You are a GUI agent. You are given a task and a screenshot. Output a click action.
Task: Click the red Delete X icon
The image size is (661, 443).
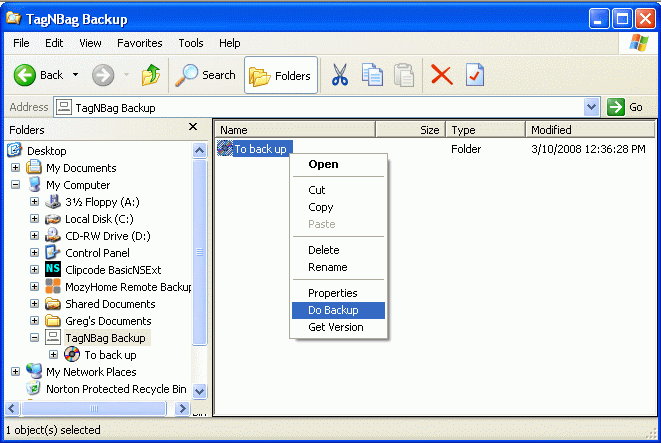441,75
